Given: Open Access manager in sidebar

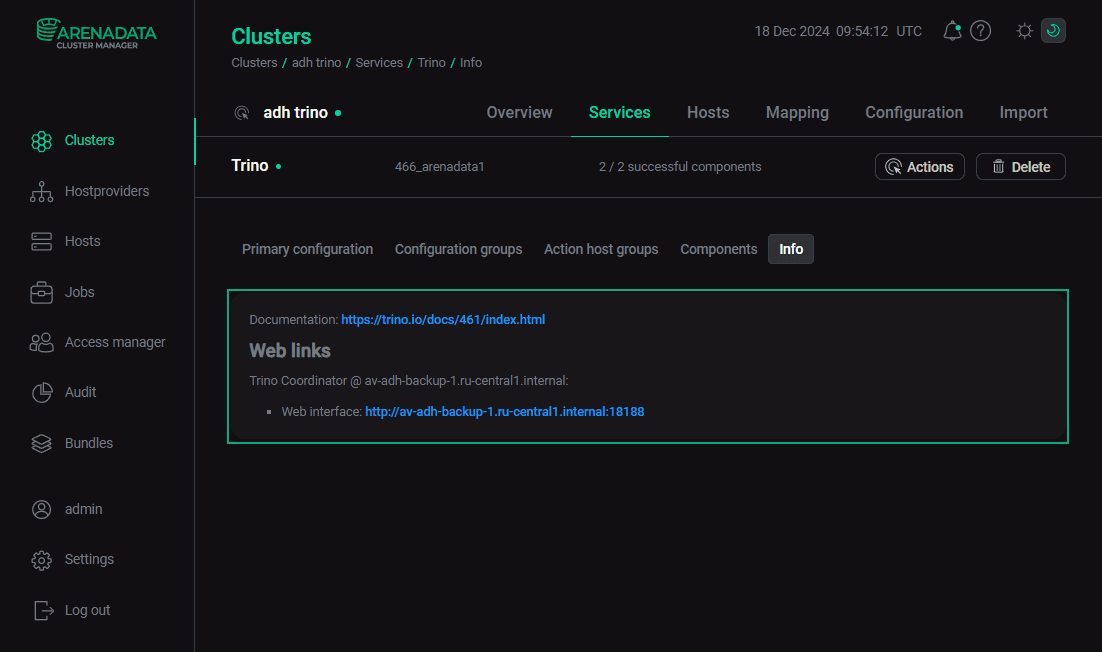Looking at the screenshot, I should 115,342.
